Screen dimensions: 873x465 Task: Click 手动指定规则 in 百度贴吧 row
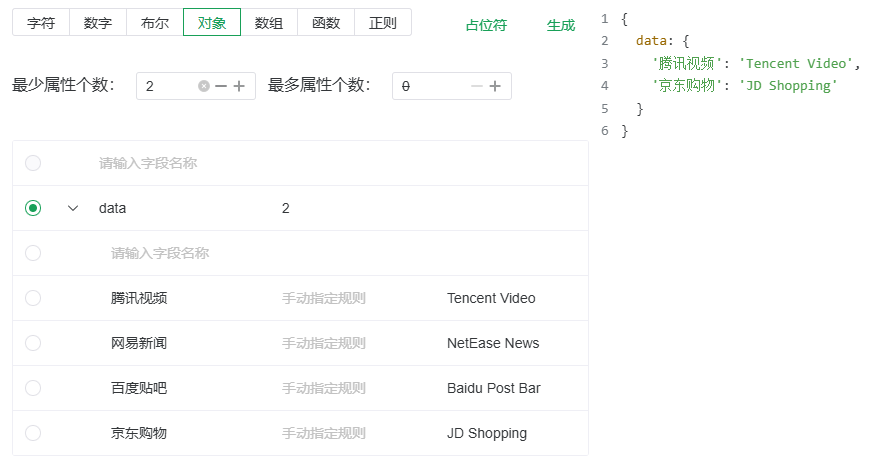[323, 388]
